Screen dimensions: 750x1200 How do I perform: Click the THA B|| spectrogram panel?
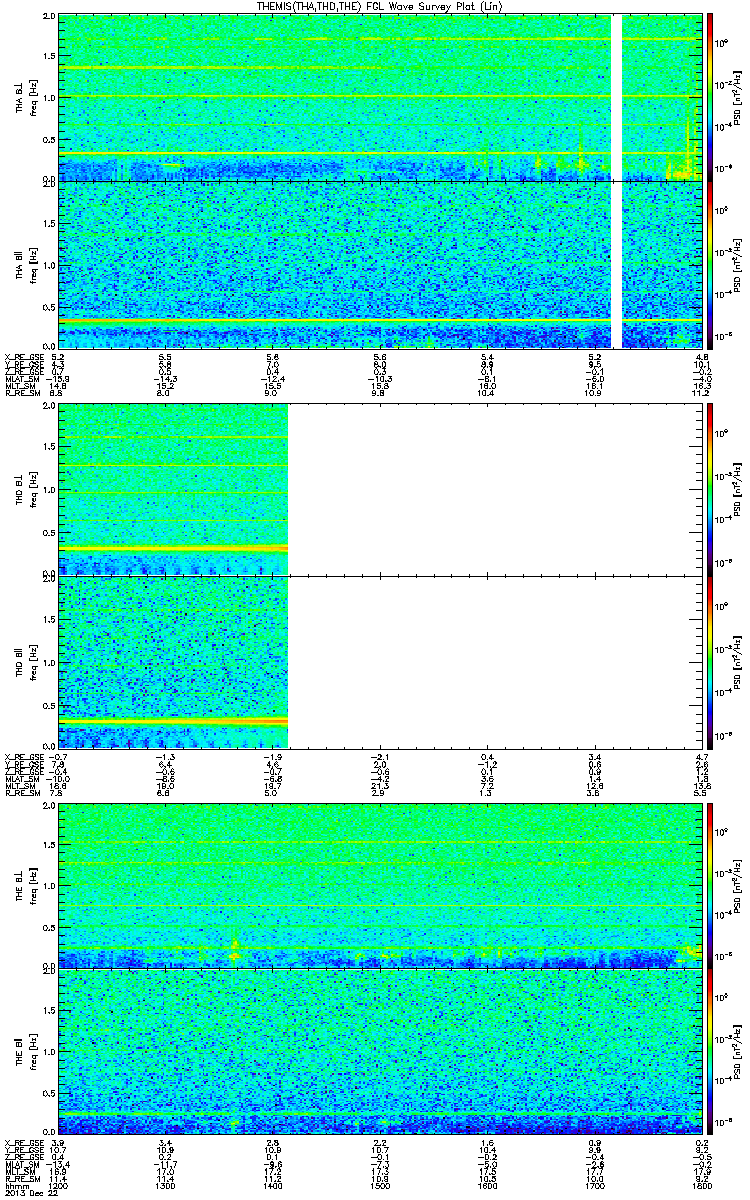[x=380, y=265]
